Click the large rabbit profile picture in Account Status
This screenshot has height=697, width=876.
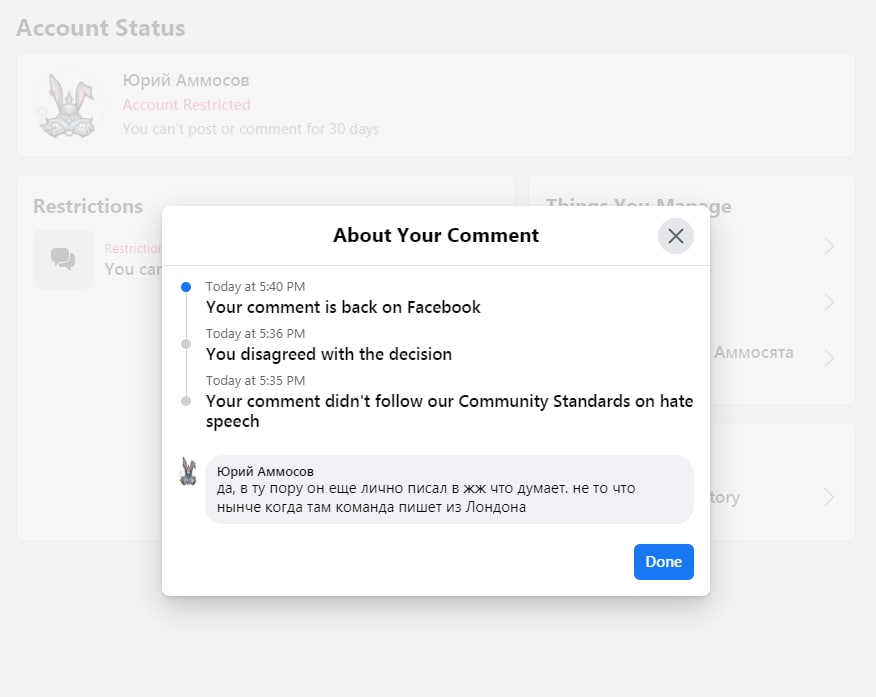pyautogui.click(x=69, y=105)
